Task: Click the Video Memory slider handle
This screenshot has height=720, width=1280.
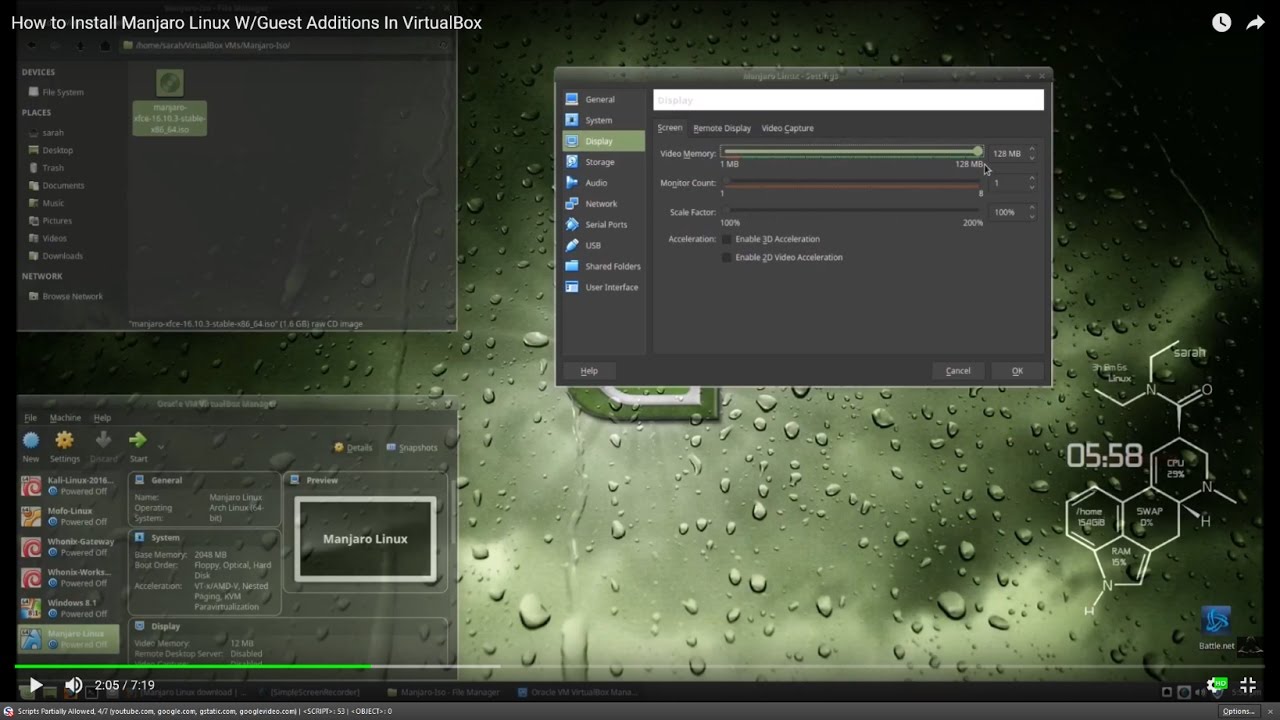Action: point(977,152)
